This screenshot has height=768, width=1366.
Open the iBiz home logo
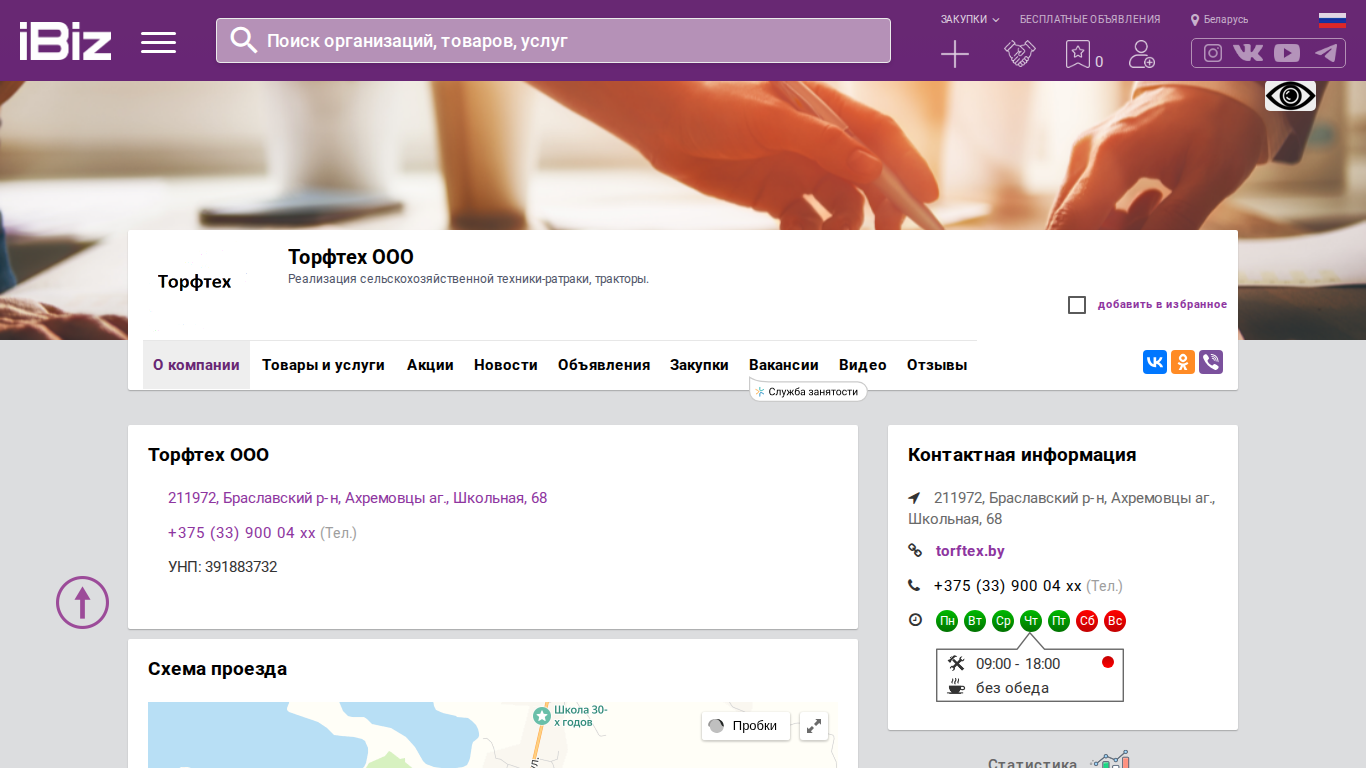click(65, 41)
